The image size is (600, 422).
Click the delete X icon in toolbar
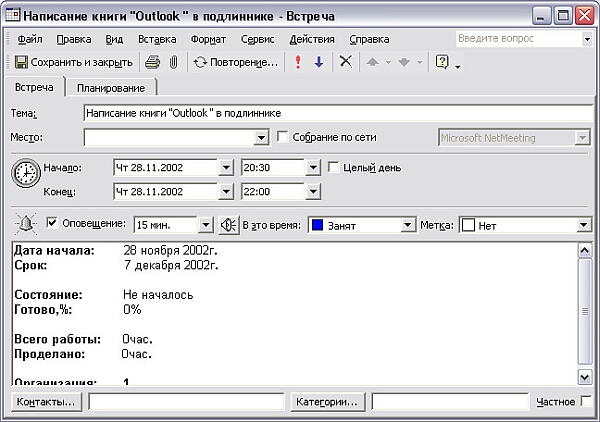point(346,62)
